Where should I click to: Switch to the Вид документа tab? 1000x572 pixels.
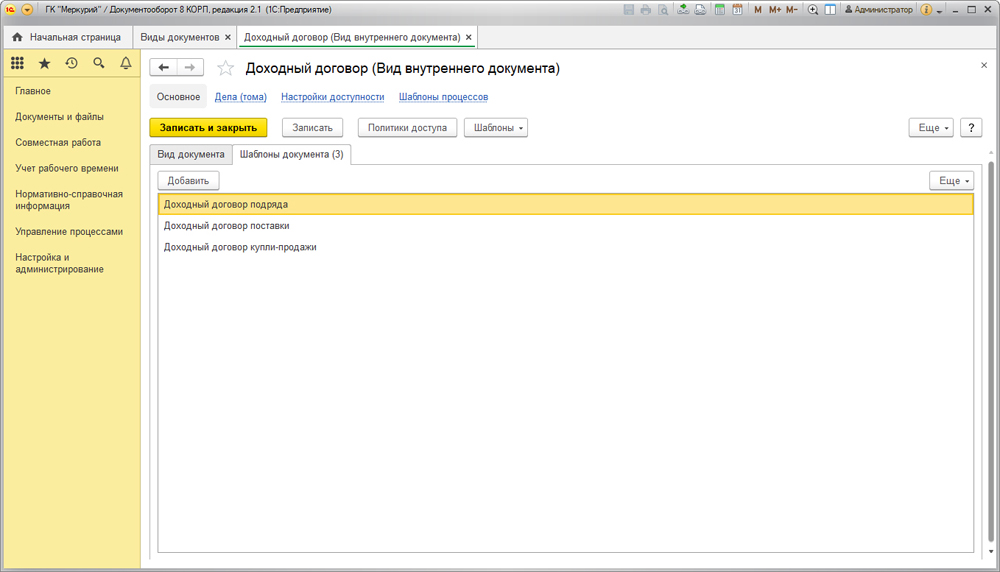coord(191,155)
